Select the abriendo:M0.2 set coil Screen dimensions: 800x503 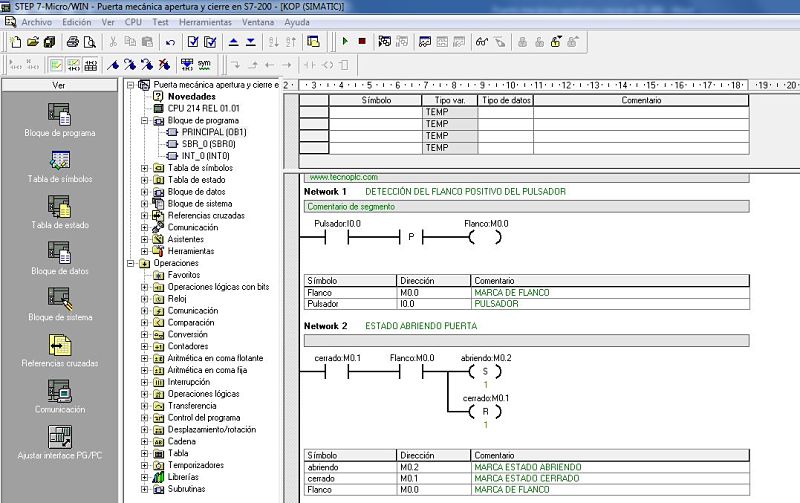tap(485, 371)
